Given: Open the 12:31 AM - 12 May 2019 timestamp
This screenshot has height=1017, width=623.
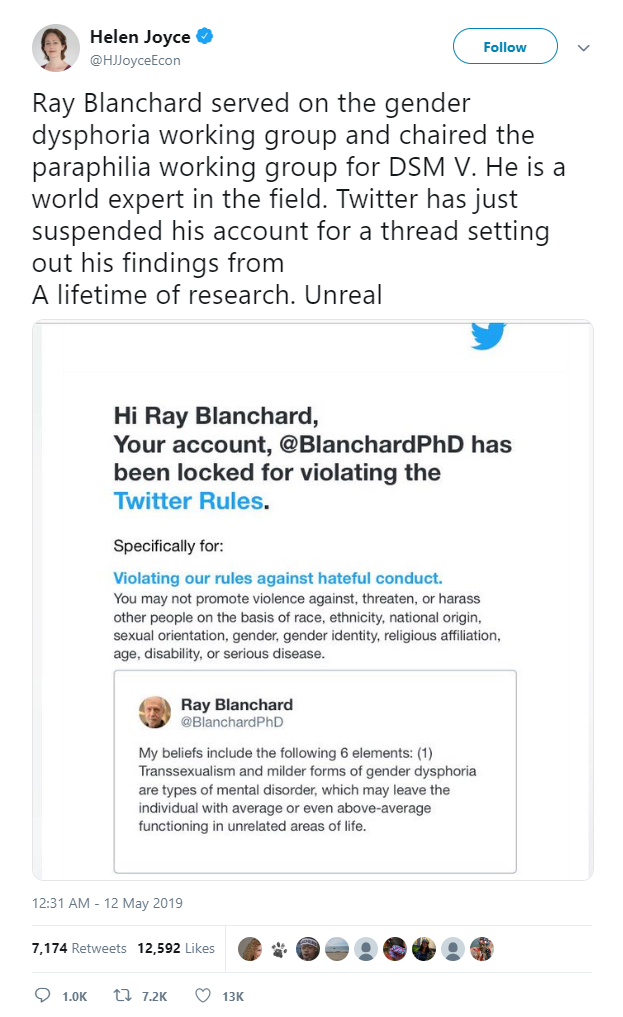Looking at the screenshot, I should [107, 903].
